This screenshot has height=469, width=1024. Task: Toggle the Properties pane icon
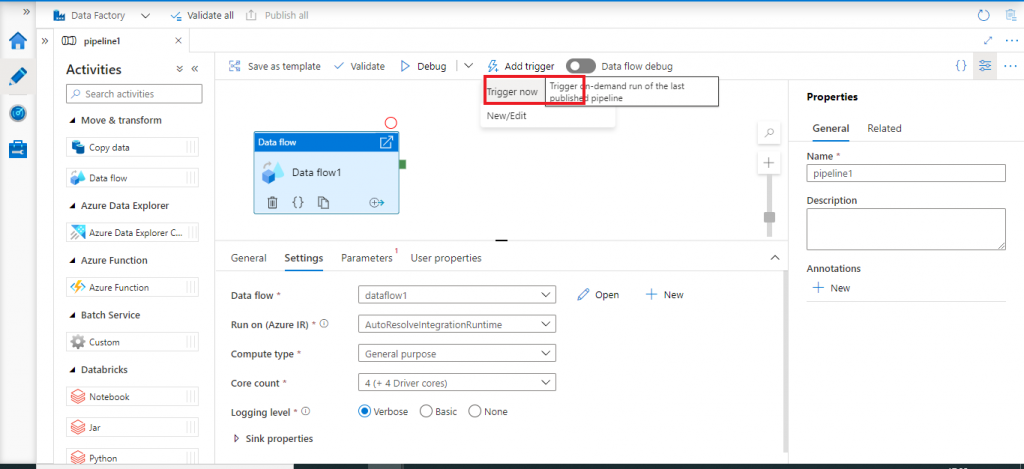click(x=985, y=66)
